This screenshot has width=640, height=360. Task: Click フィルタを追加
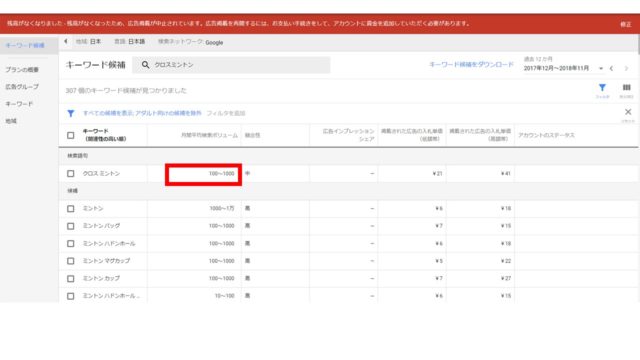(226, 113)
